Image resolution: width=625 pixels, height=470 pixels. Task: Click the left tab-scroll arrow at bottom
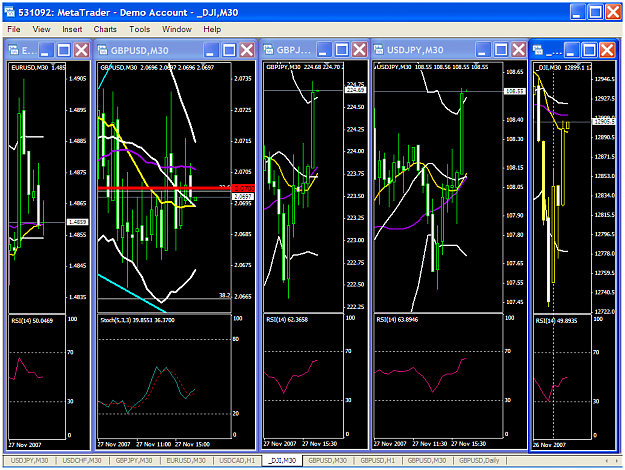pos(607,461)
